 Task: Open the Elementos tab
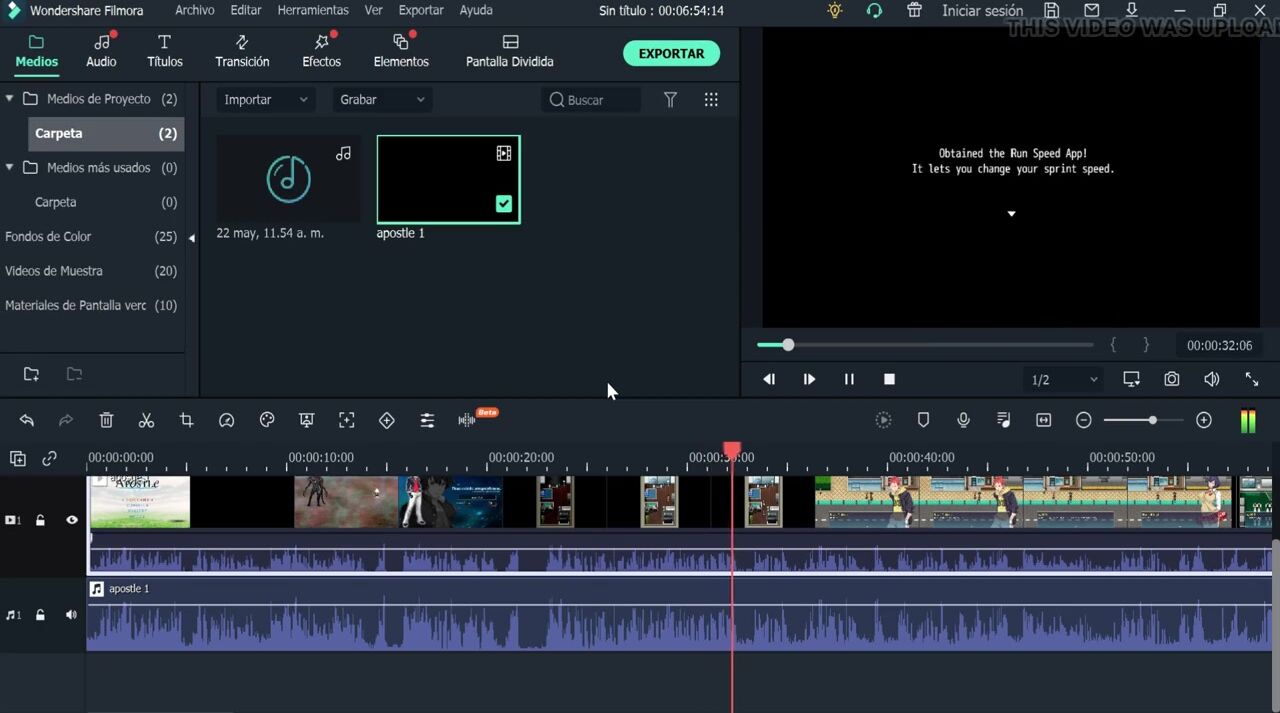[x=401, y=51]
